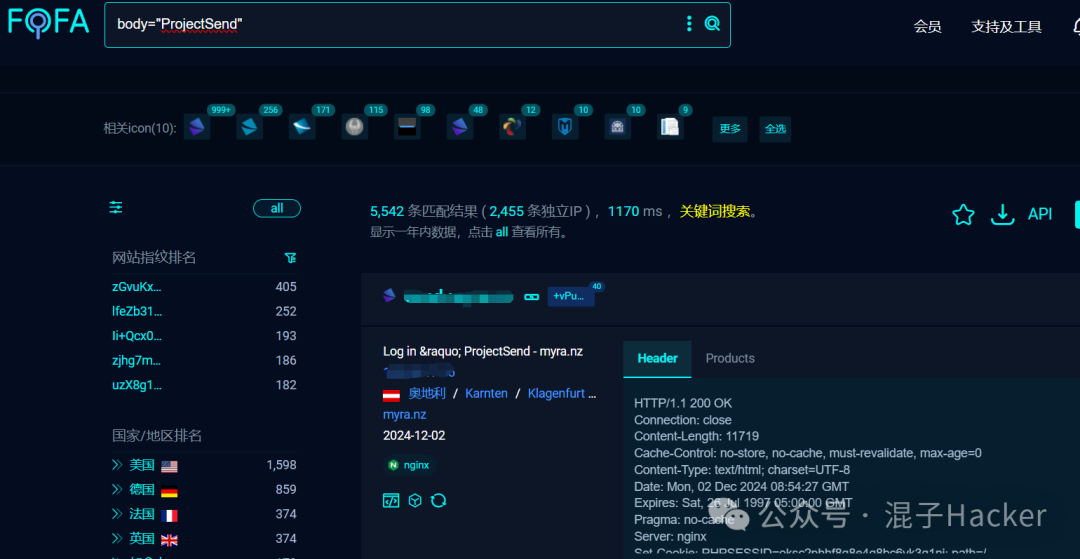
Task: Click the funnel icon beside 网站指纹排名
Action: [291, 257]
